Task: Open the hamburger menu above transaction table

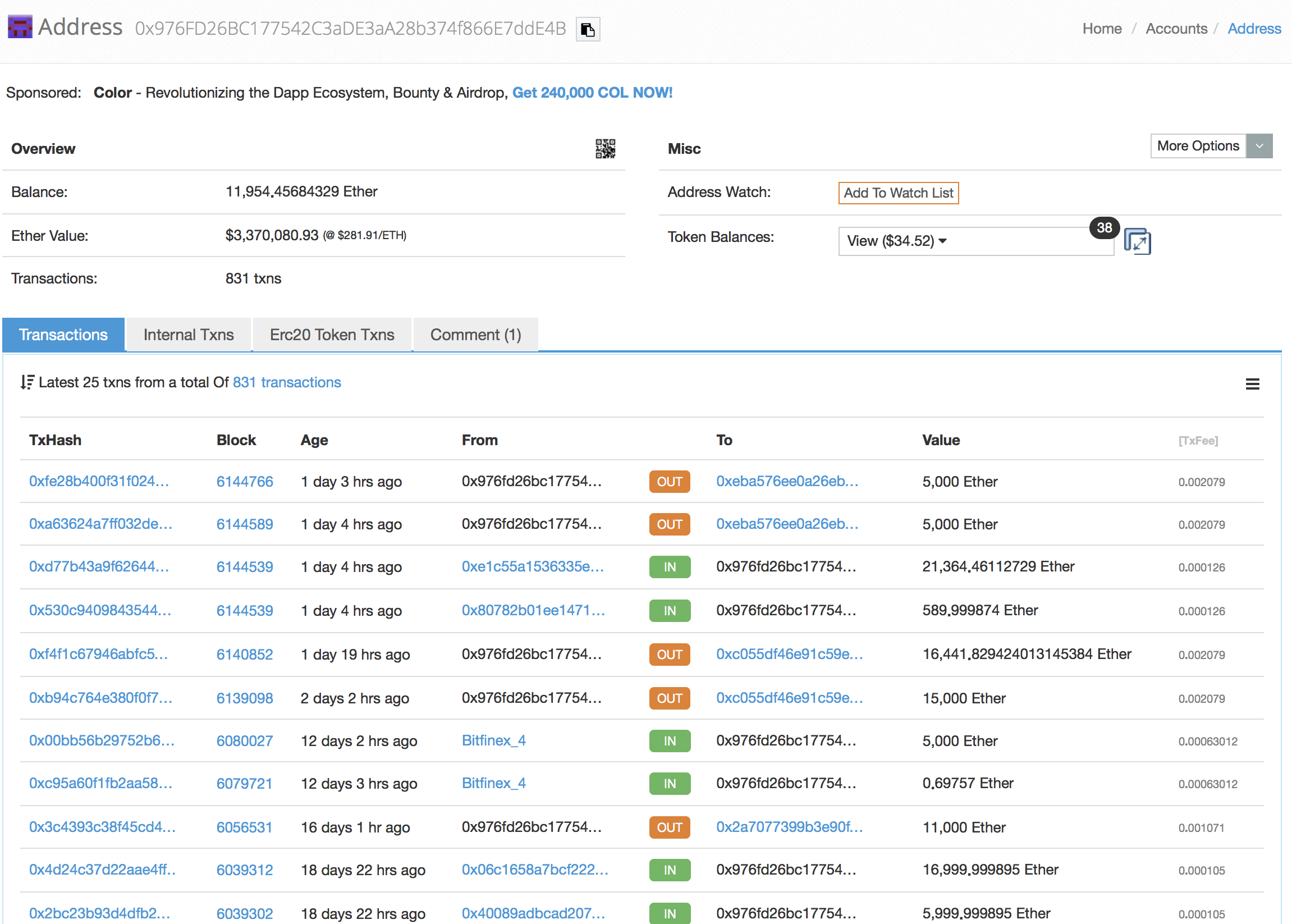Action: (x=1252, y=384)
